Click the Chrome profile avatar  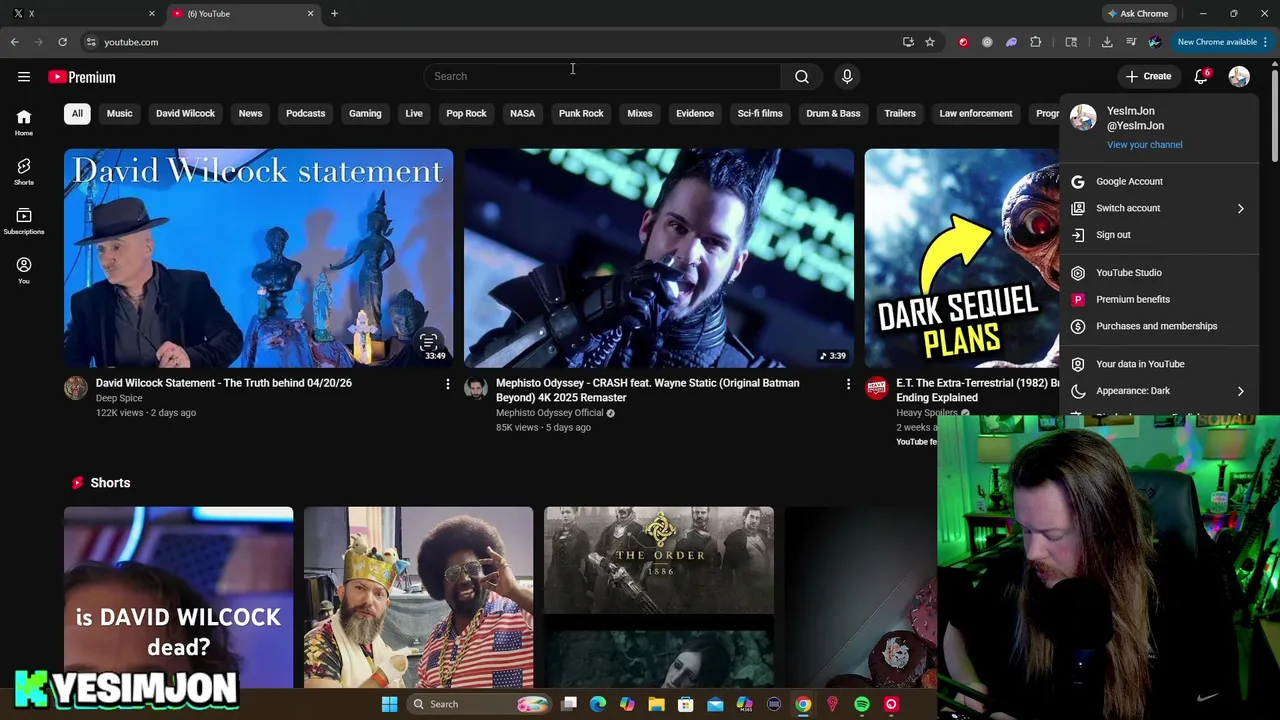1155,42
